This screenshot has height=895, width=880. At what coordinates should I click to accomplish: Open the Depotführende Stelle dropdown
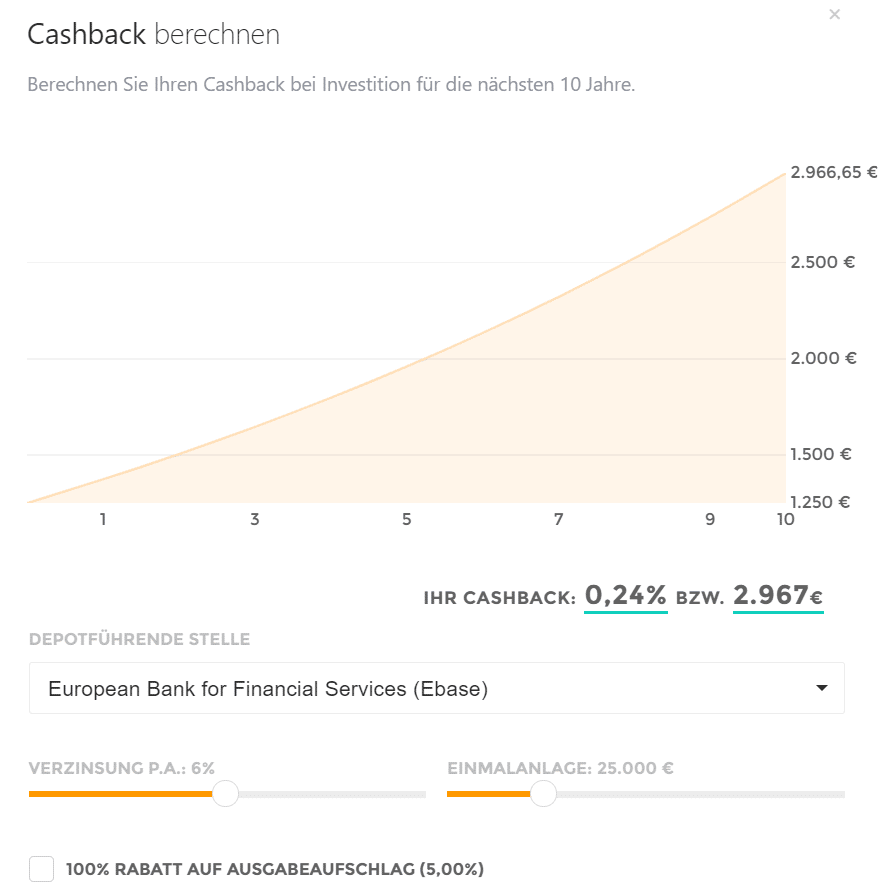[436, 688]
